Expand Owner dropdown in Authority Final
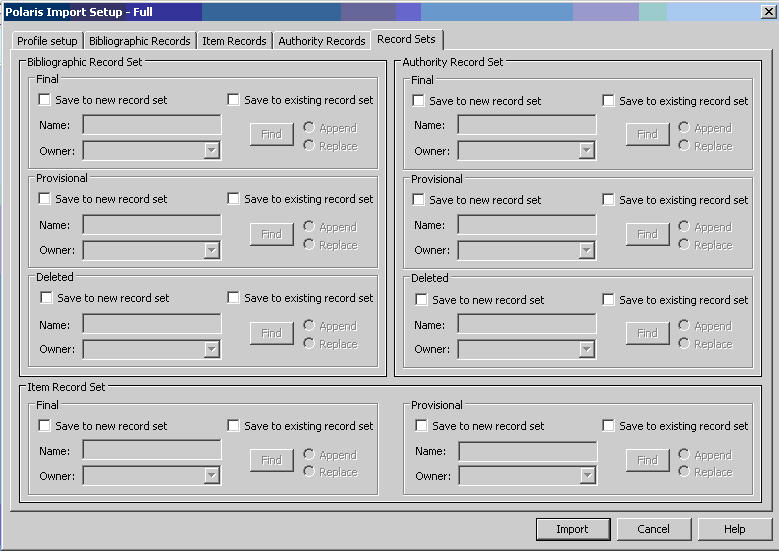 coord(587,151)
